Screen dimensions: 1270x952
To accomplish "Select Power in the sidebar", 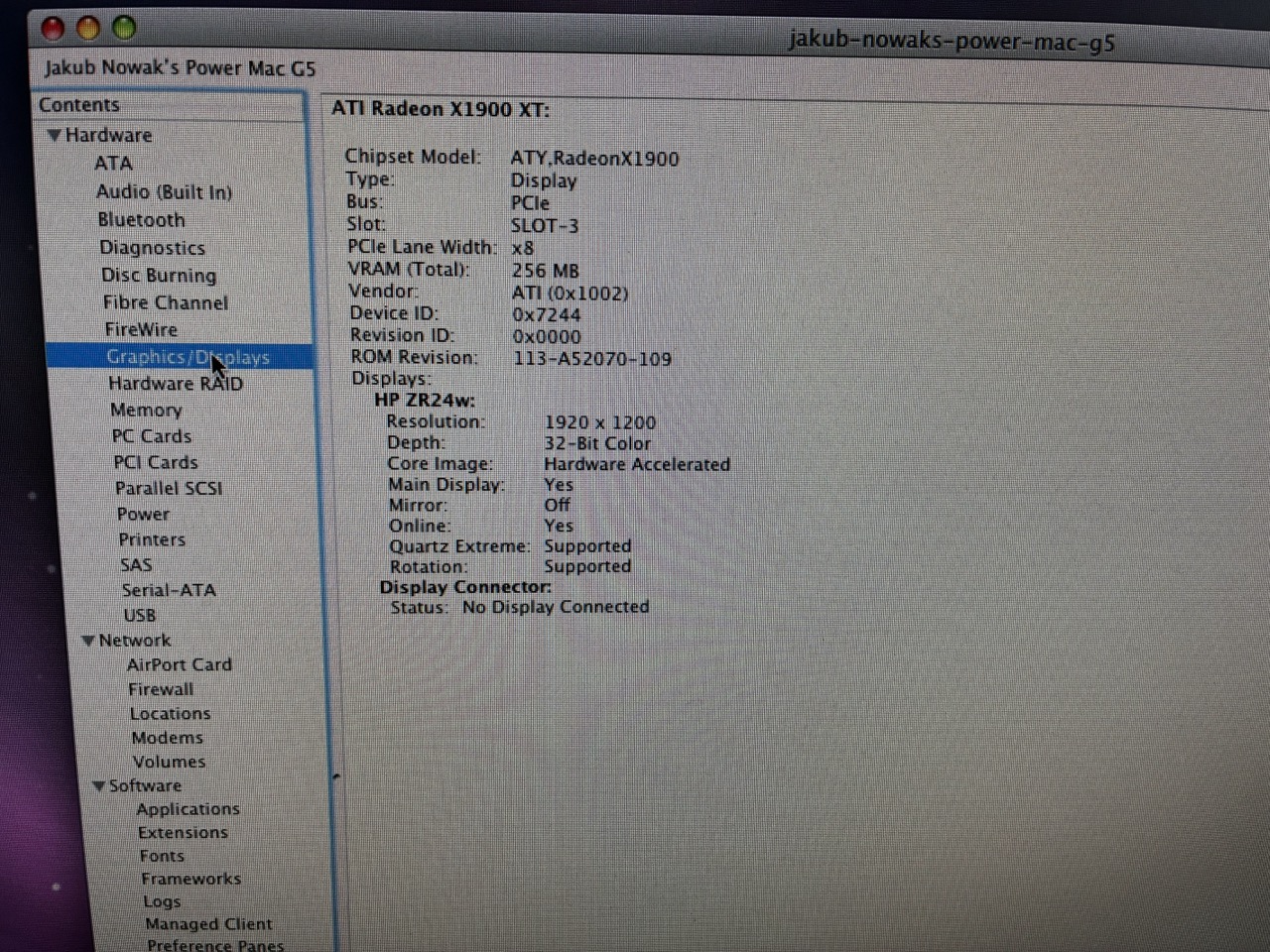I will [143, 515].
